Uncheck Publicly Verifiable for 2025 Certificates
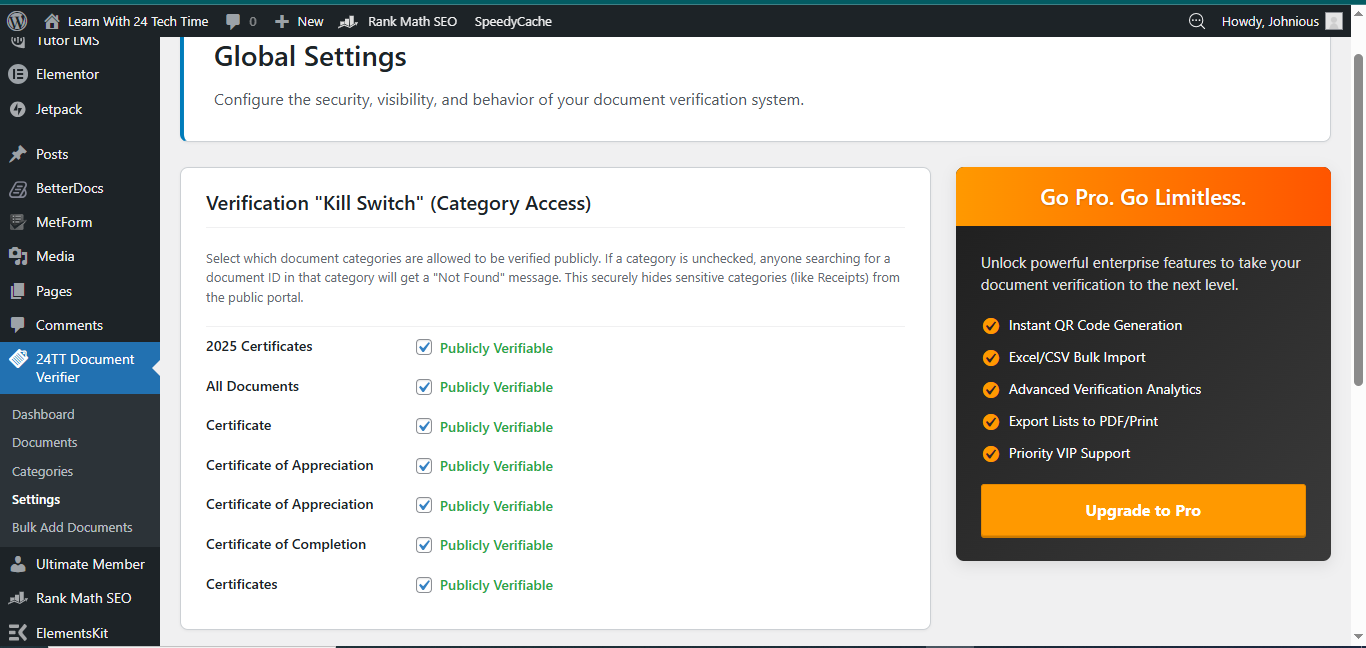1366x648 pixels. [x=424, y=347]
